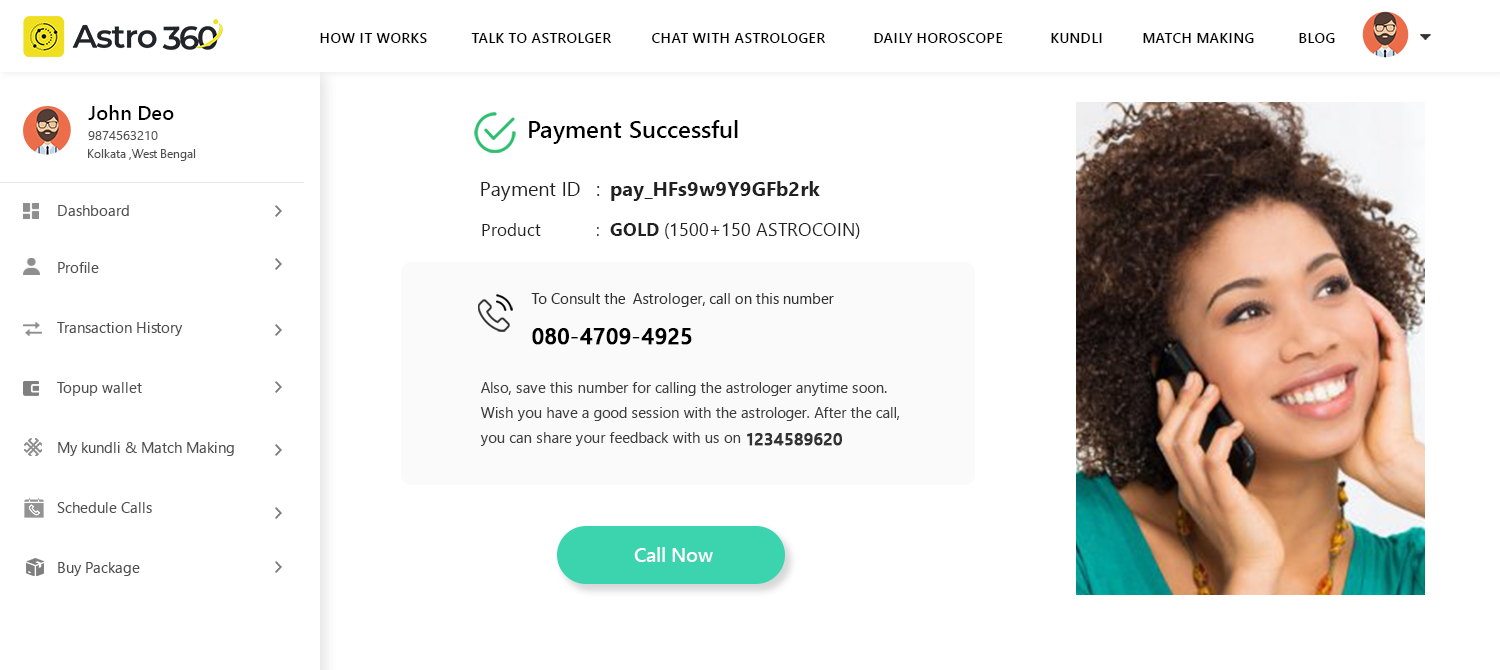Go to Match Making in top navigation
The height and width of the screenshot is (670, 1500).
click(1198, 38)
